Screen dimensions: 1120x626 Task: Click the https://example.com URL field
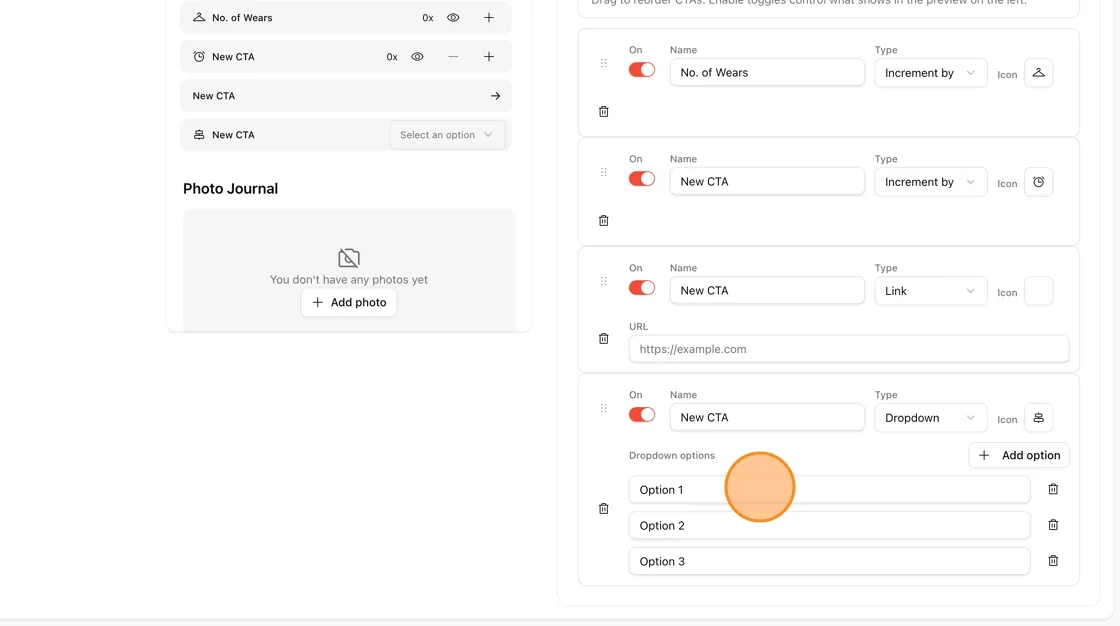[x=849, y=349]
